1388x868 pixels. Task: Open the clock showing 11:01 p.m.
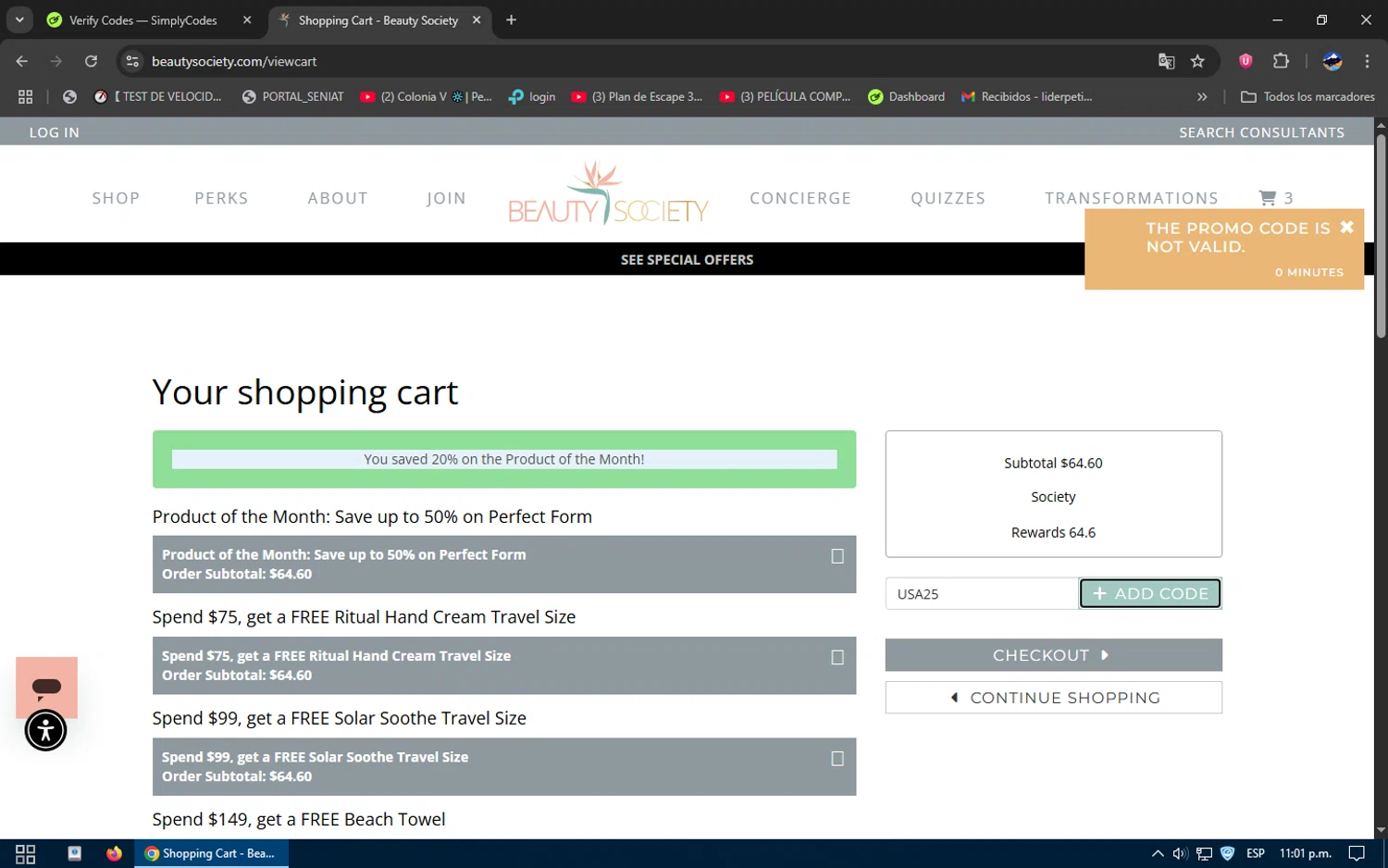1305,853
